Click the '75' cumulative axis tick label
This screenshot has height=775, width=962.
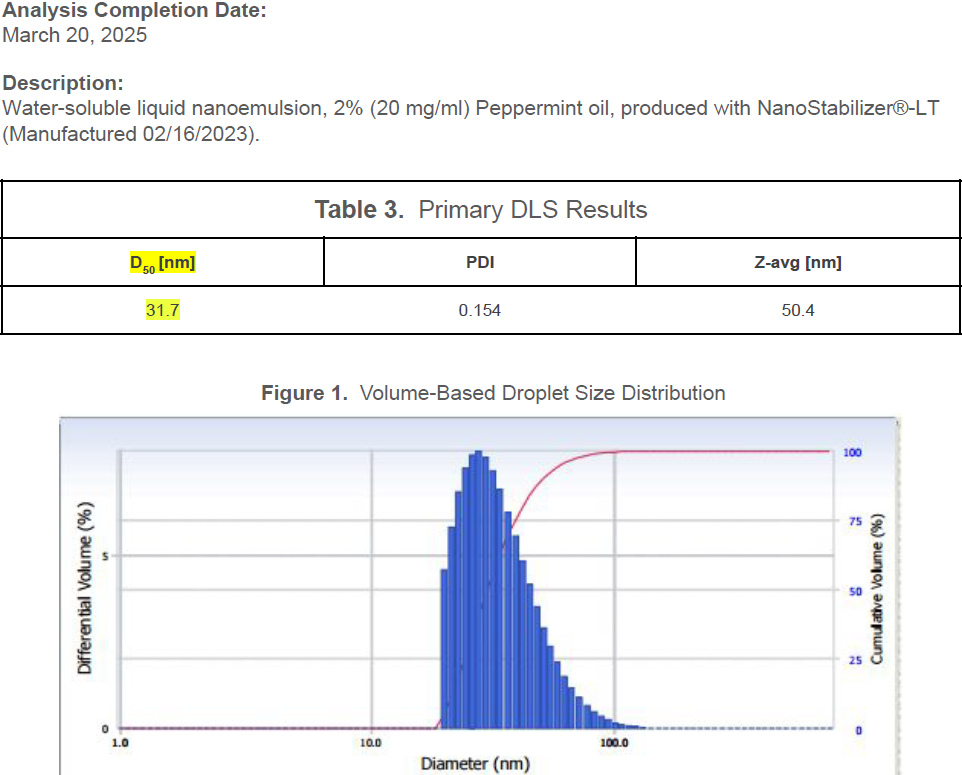[855, 522]
